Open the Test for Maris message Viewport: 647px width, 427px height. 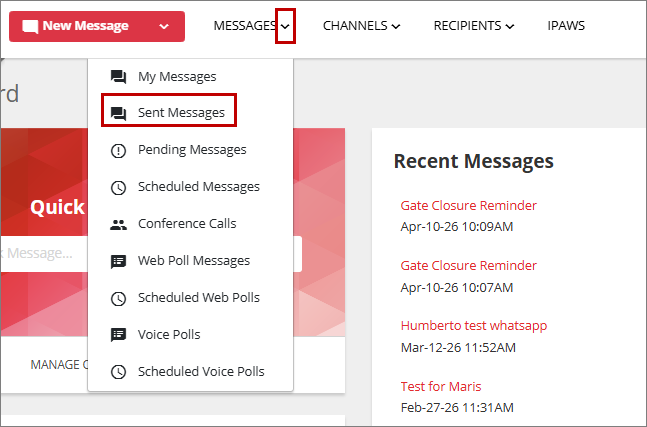pos(441,387)
